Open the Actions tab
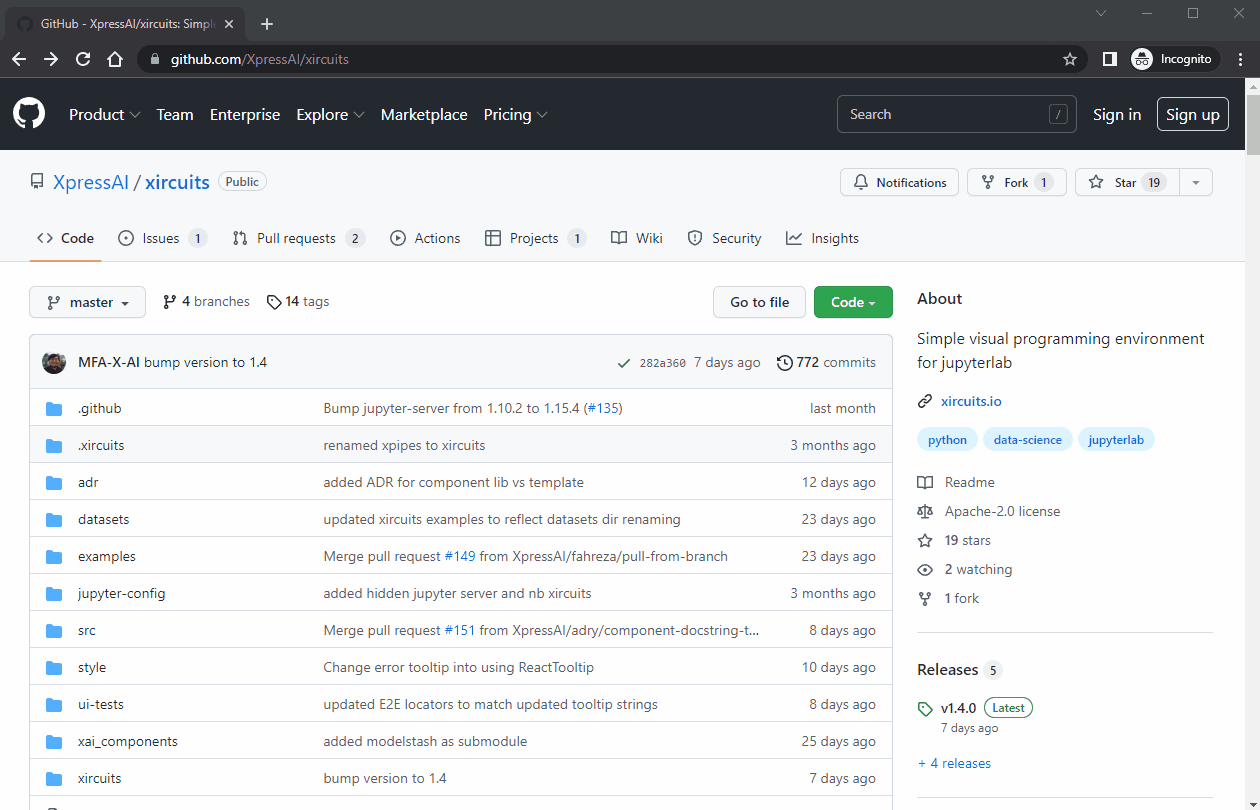 click(425, 238)
